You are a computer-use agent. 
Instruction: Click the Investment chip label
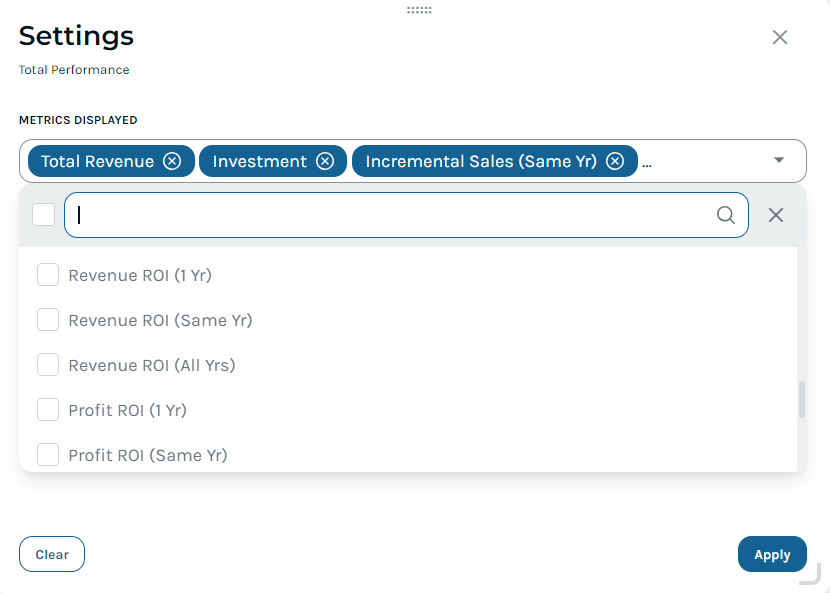(259, 161)
